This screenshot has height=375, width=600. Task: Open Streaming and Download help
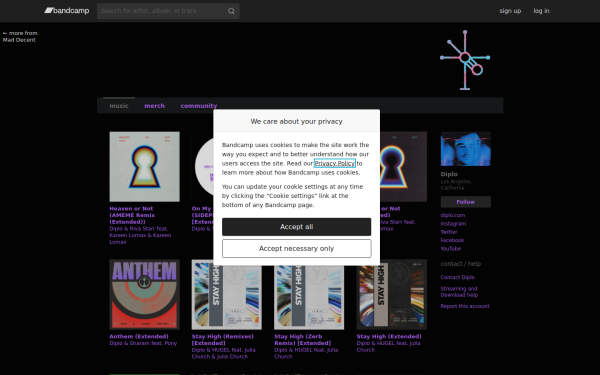click(459, 292)
